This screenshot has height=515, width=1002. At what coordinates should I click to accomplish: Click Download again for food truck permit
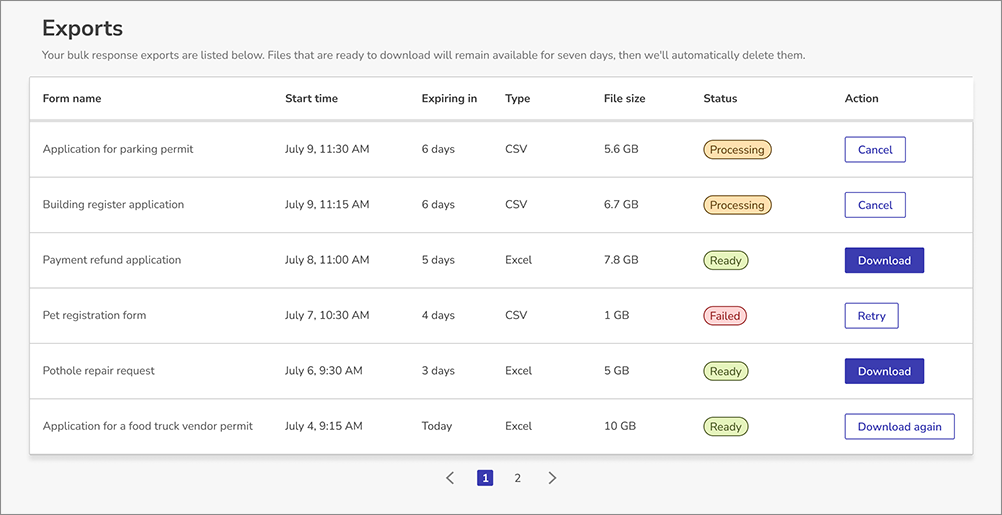(x=899, y=427)
